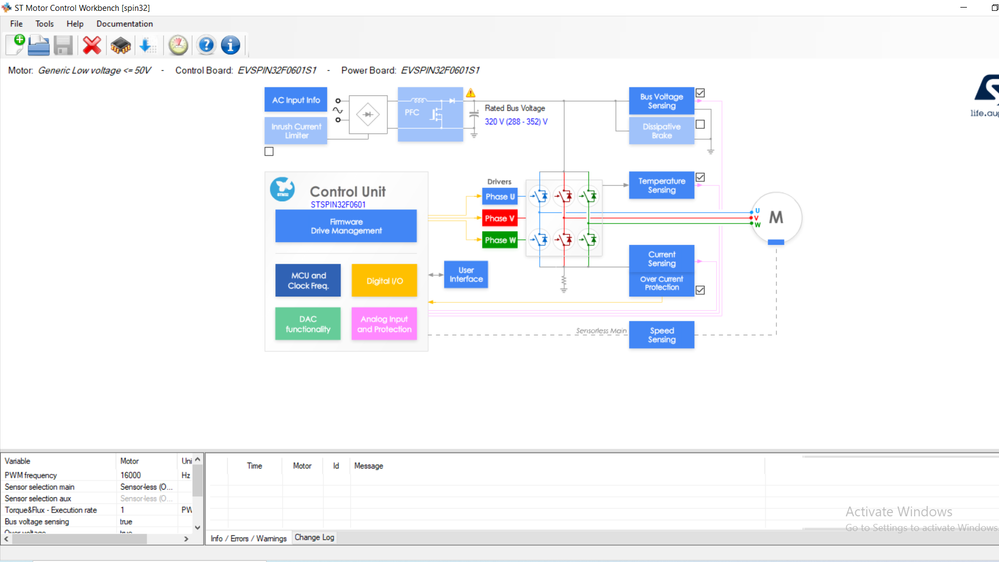
Task: Select the red Phase V driver
Action: (x=500, y=219)
